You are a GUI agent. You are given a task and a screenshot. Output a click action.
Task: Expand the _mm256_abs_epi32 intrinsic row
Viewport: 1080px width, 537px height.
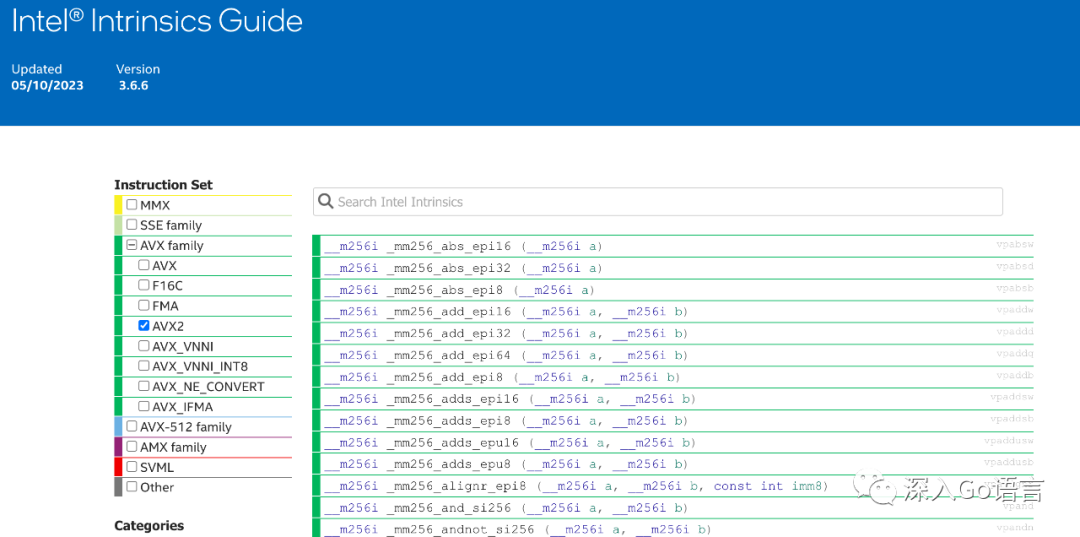673,268
